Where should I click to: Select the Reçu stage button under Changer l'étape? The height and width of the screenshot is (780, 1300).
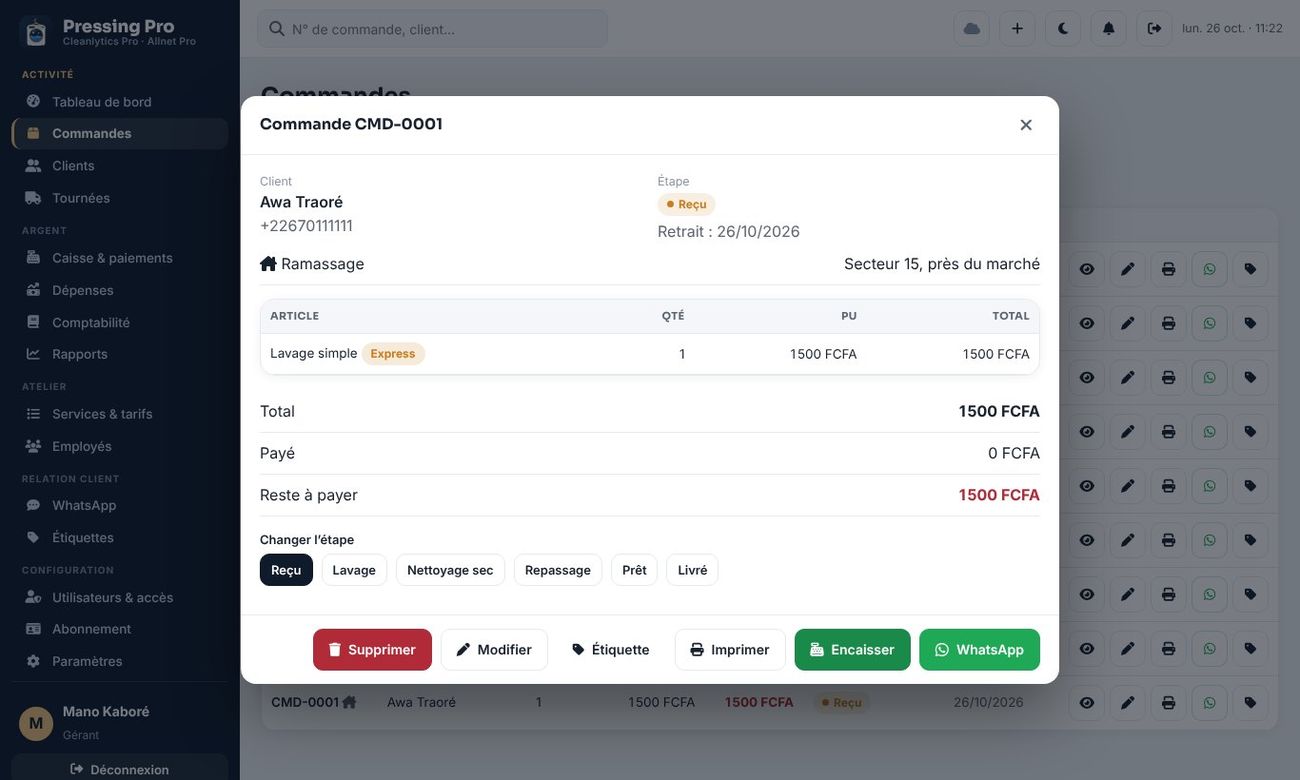[286, 570]
